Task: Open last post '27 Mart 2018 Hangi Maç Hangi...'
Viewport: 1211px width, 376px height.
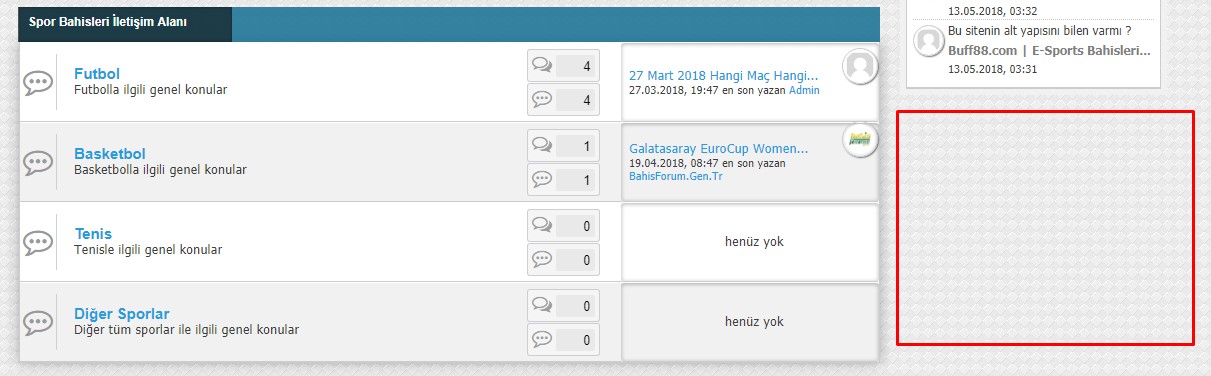Action: pos(724,75)
